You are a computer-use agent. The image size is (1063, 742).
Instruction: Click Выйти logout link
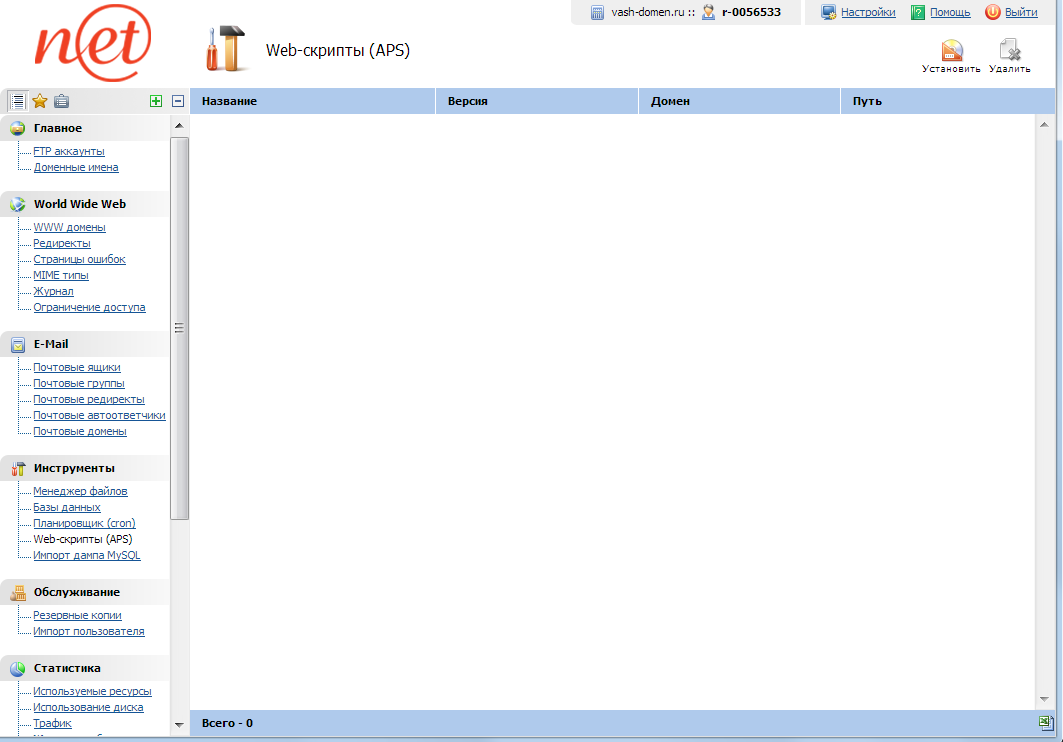[1020, 12]
